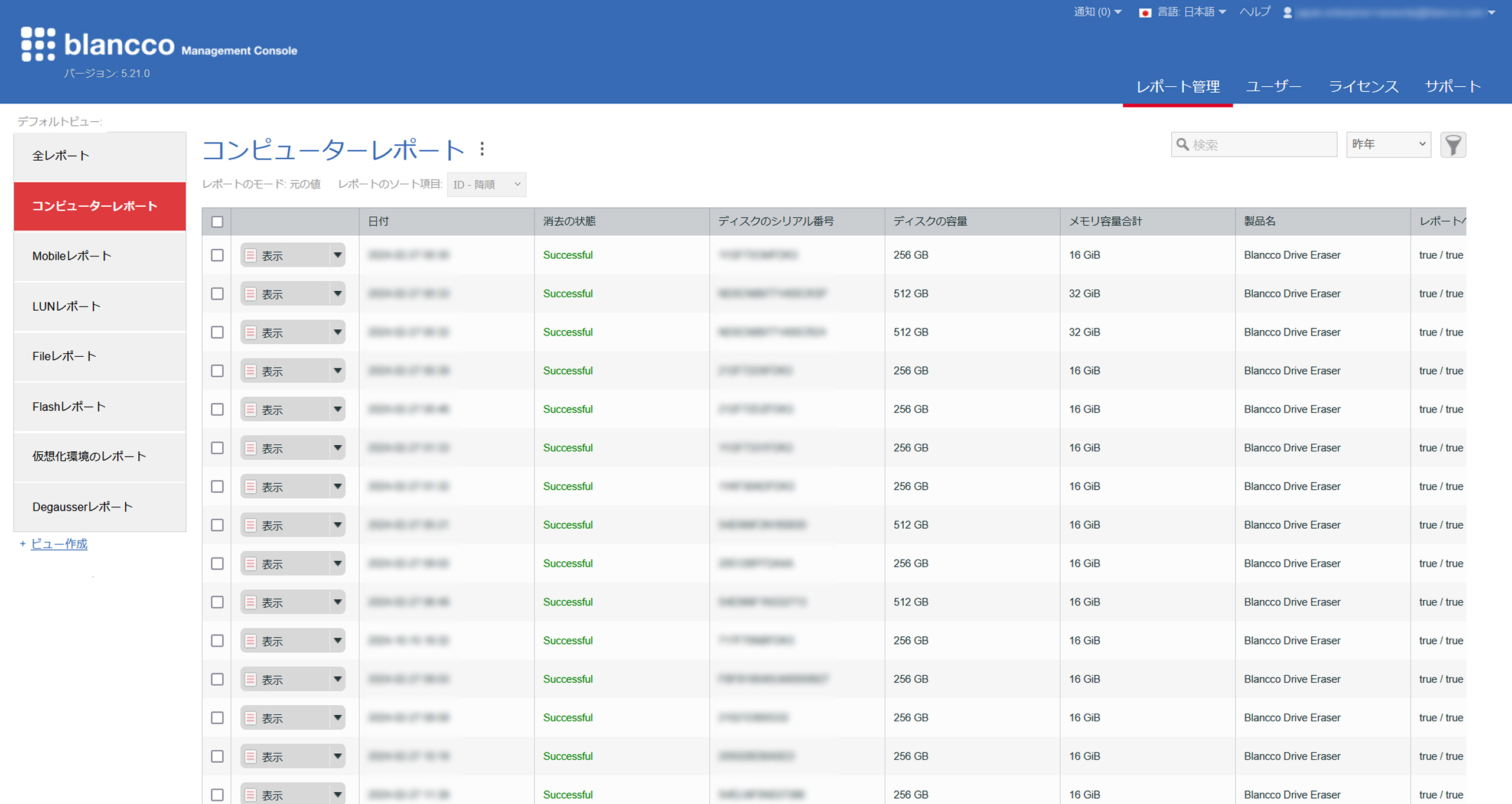Select Mobileレポート in the sidebar
Image resolution: width=1512 pixels, height=804 pixels.
pos(100,256)
